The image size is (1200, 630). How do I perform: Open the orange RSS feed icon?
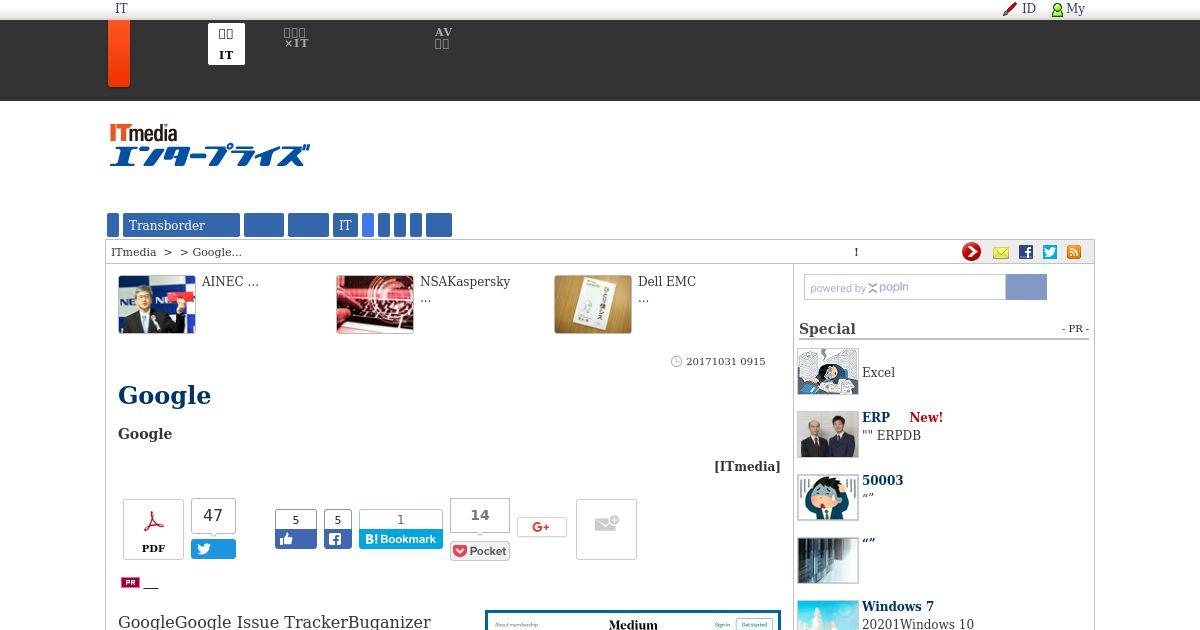pyautogui.click(x=1074, y=252)
